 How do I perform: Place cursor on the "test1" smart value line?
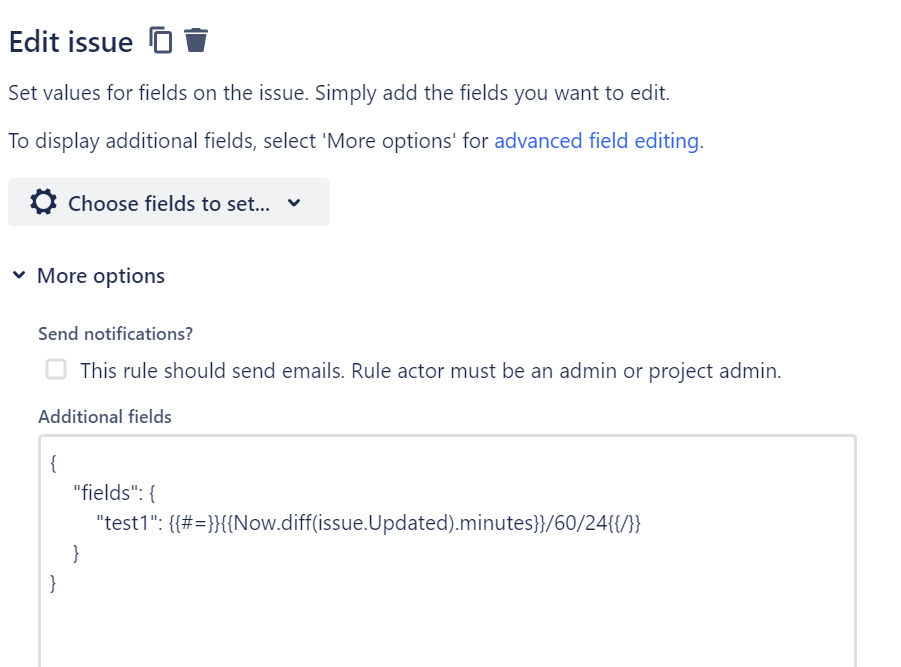(368, 523)
